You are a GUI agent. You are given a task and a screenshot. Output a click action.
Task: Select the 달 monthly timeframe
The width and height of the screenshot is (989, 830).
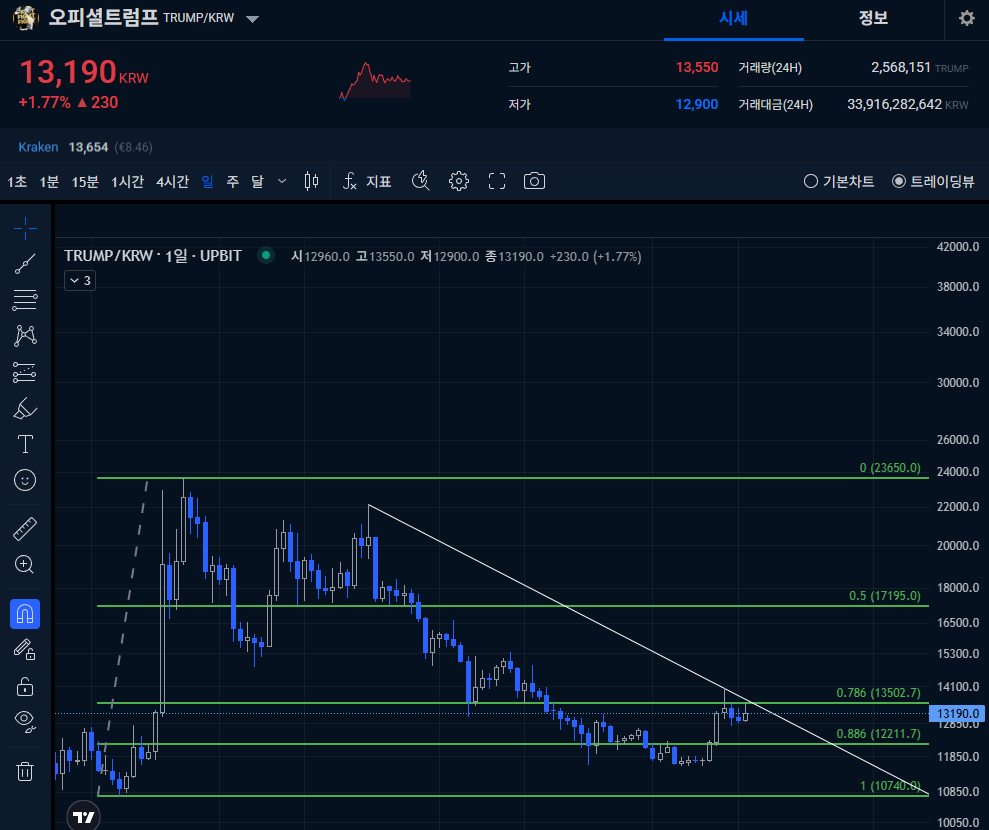click(257, 182)
